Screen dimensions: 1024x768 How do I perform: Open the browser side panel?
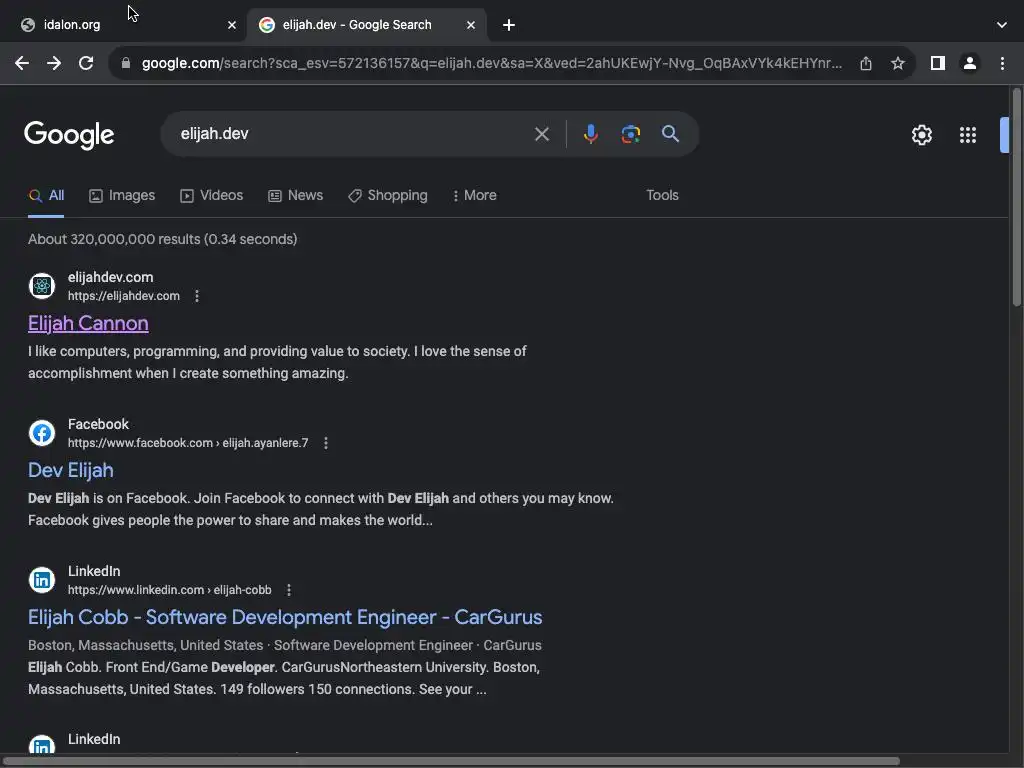pyautogui.click(x=938, y=63)
